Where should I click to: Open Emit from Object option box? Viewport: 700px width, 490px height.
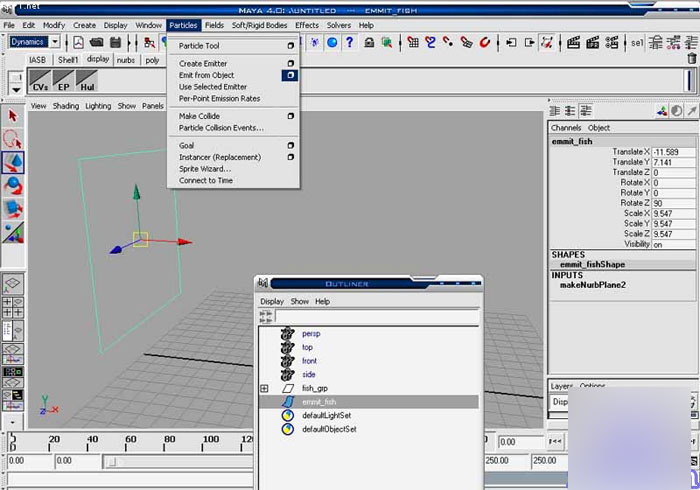290,75
